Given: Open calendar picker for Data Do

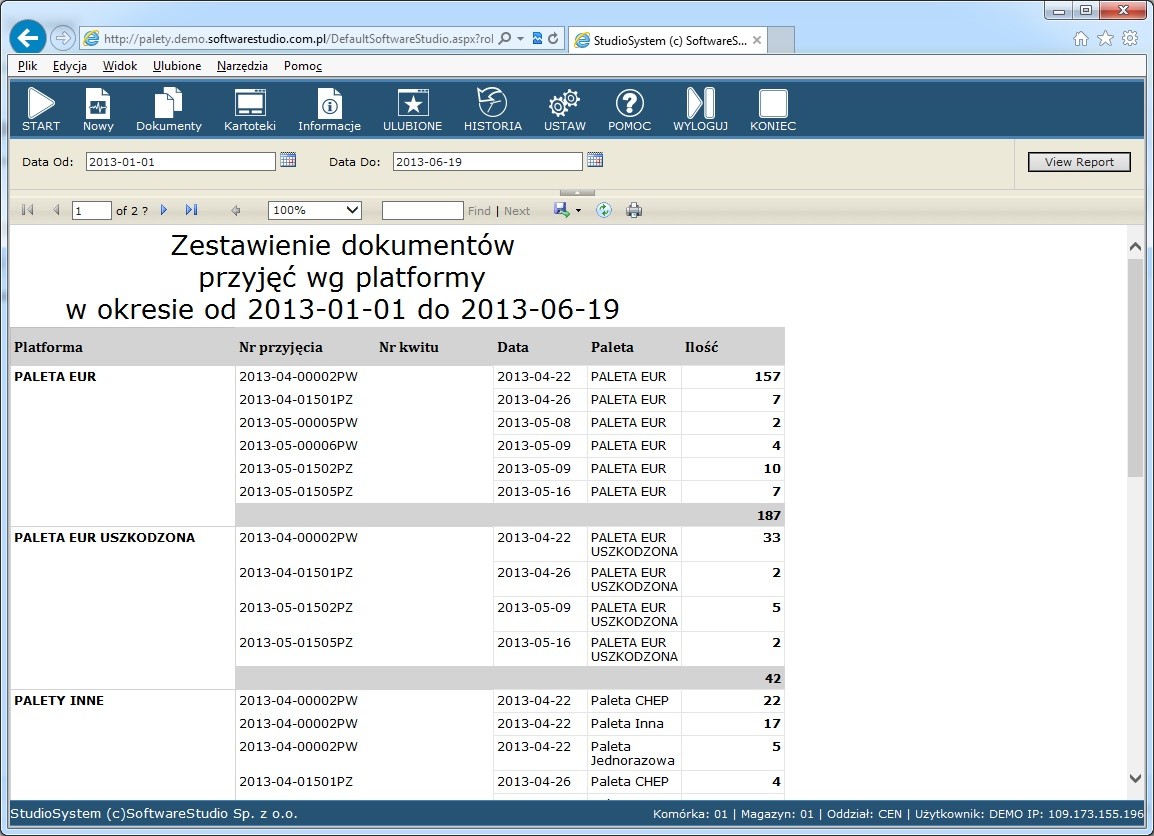Looking at the screenshot, I should pos(595,160).
